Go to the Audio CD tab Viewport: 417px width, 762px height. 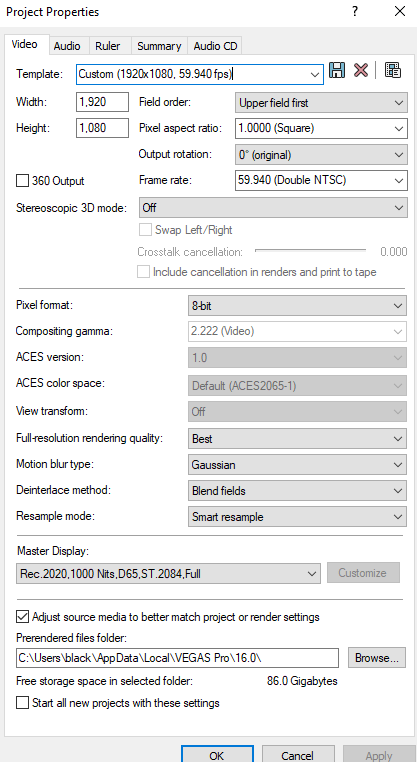click(x=215, y=46)
